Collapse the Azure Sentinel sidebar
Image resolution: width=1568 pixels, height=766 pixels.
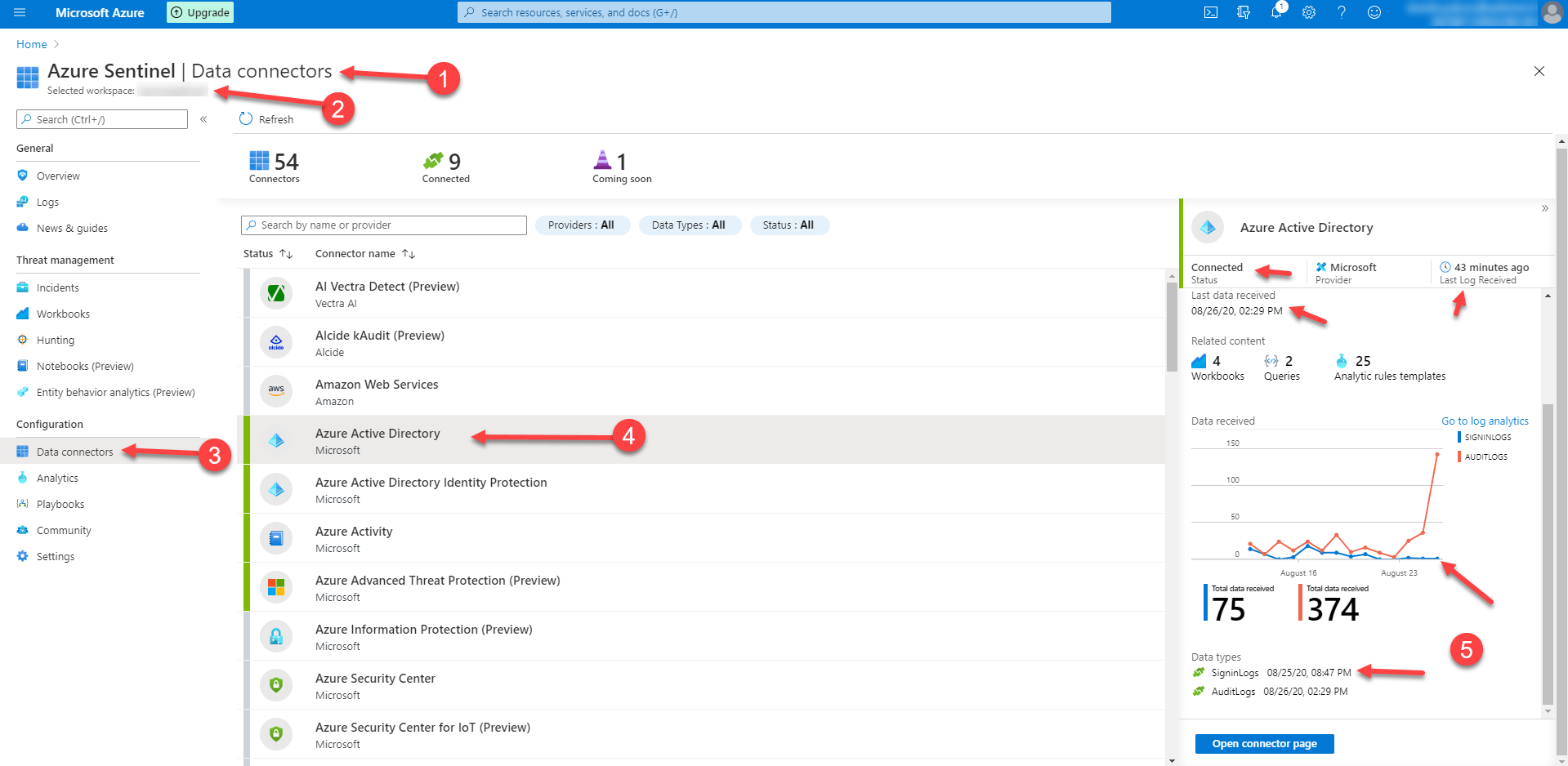pos(203,118)
